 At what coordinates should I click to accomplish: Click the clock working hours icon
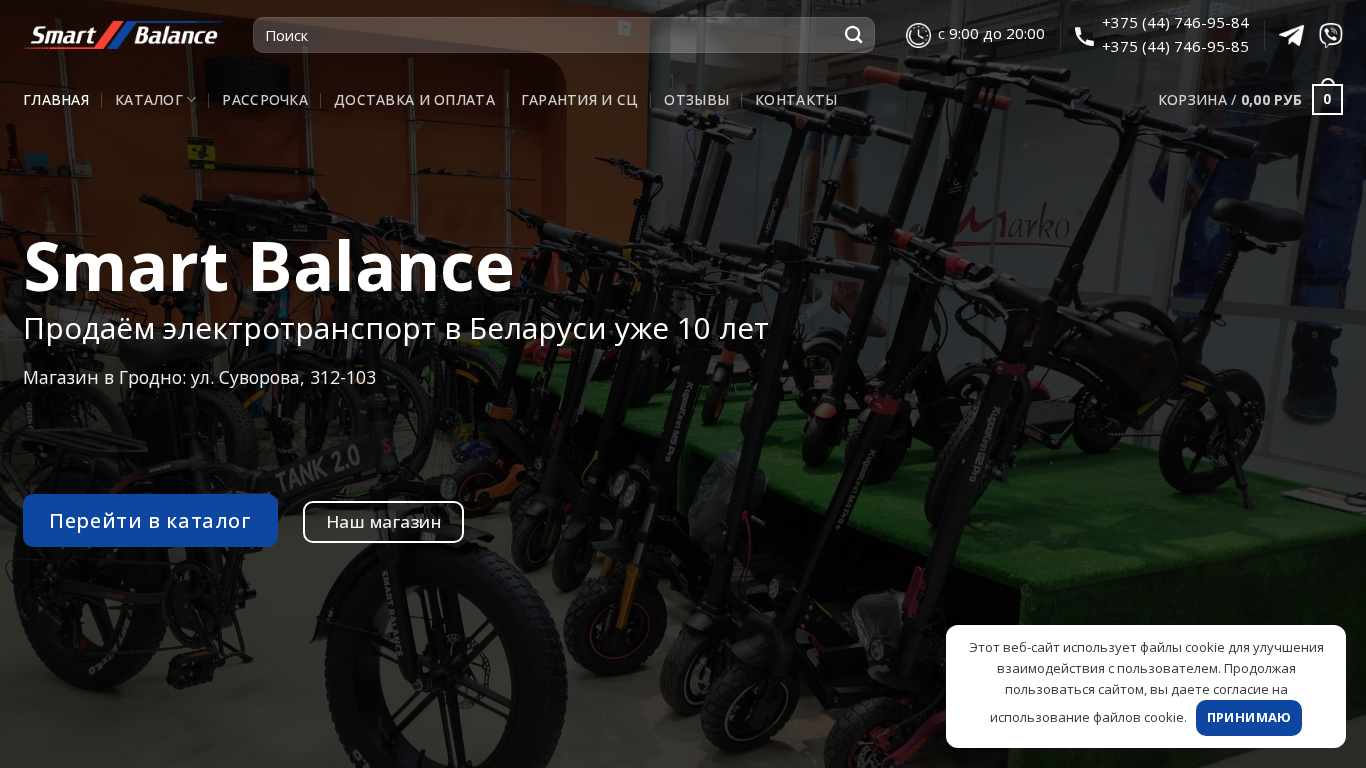coord(918,35)
